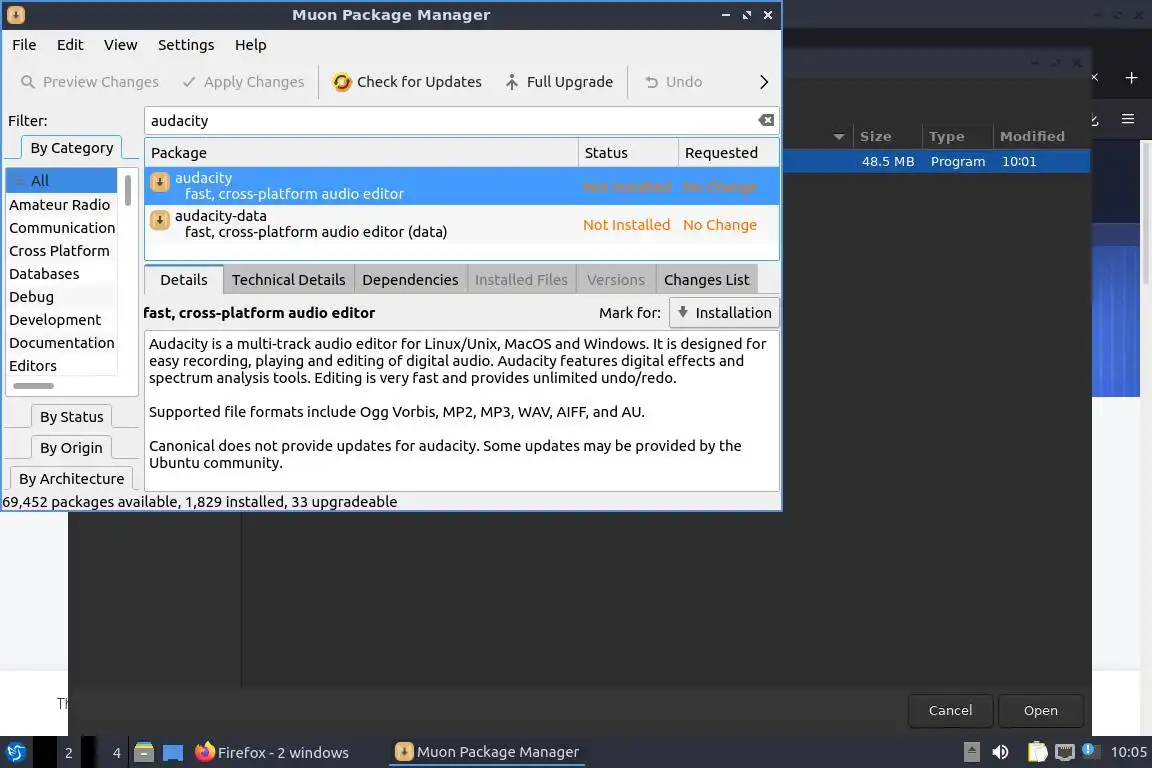Click the Apply Changes checkmark button

click(x=243, y=82)
